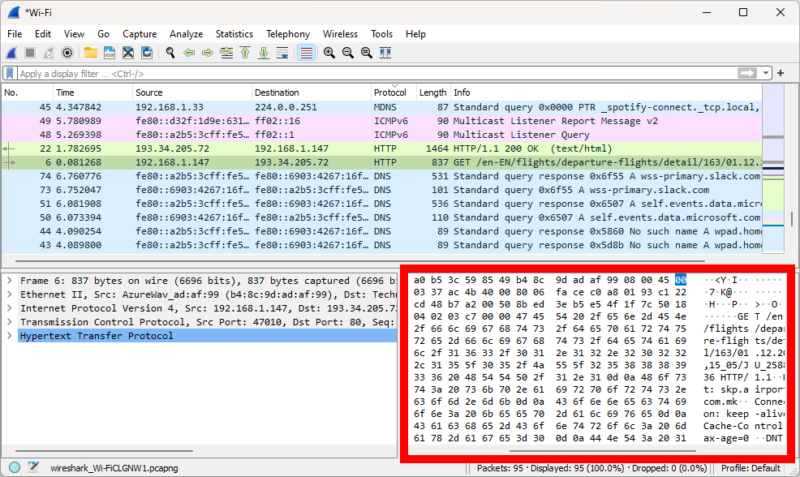This screenshot has width=800, height=477.
Task: Apply the display filter arrow button
Action: pyautogui.click(x=747, y=73)
